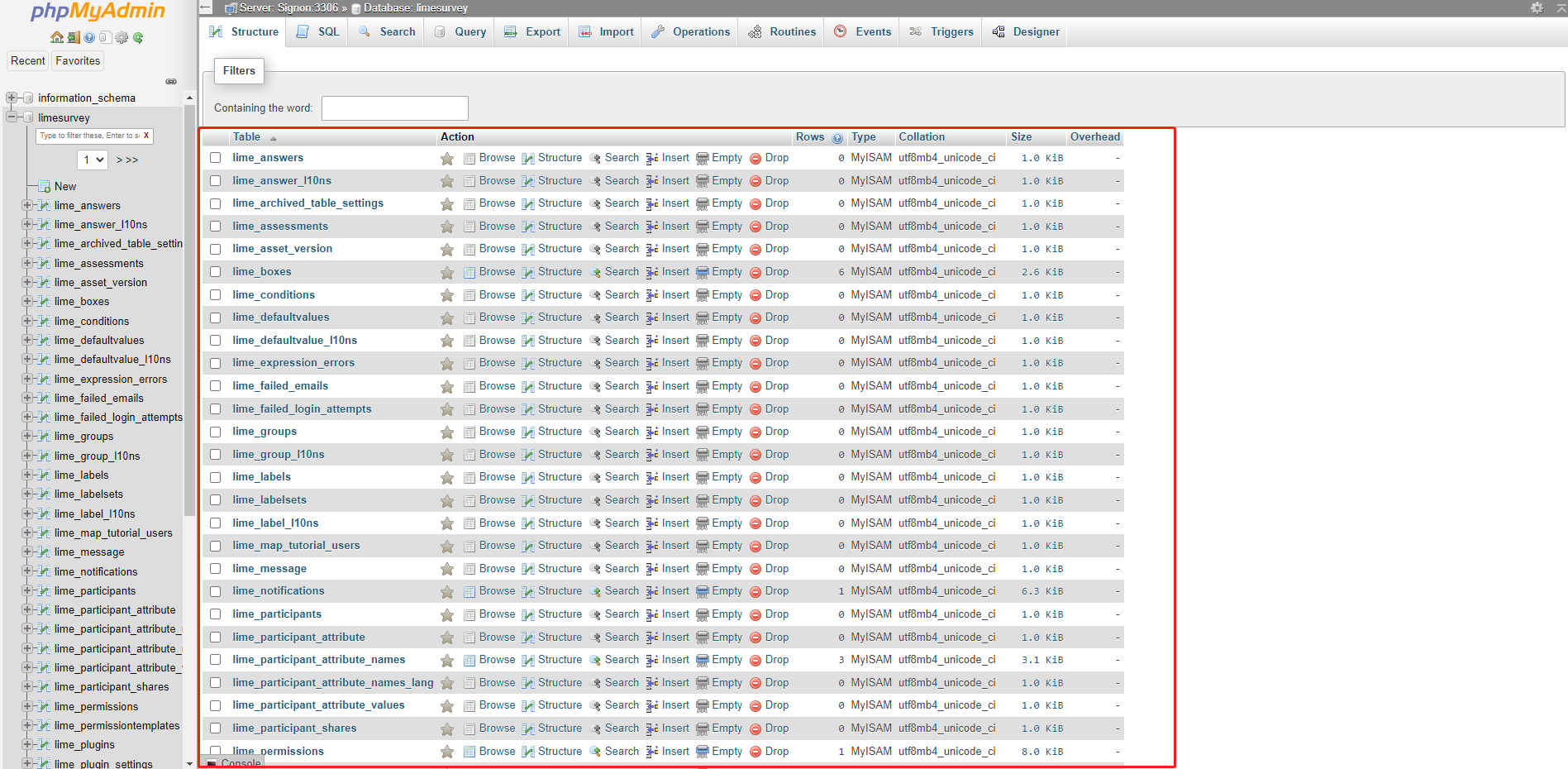Expand the information_schema database node

pyautogui.click(x=12, y=98)
